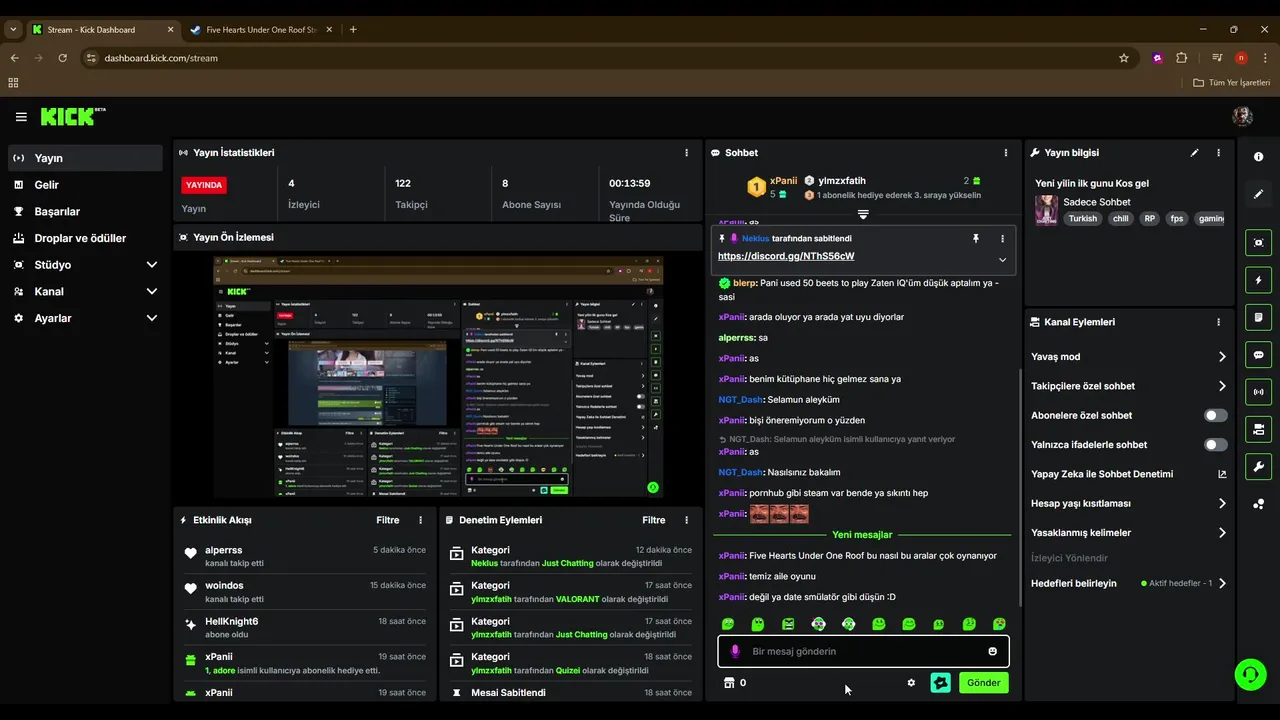Viewport: 1280px width, 720px height.
Task: Open Yavaş mod options
Action: pyautogui.click(x=1129, y=357)
